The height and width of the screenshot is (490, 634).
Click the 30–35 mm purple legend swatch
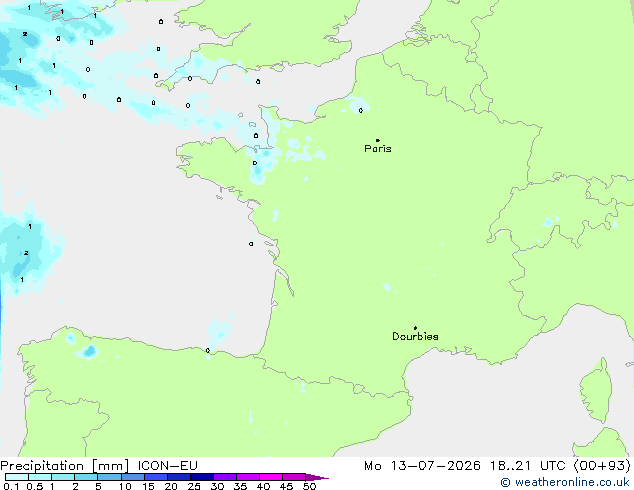225,477
